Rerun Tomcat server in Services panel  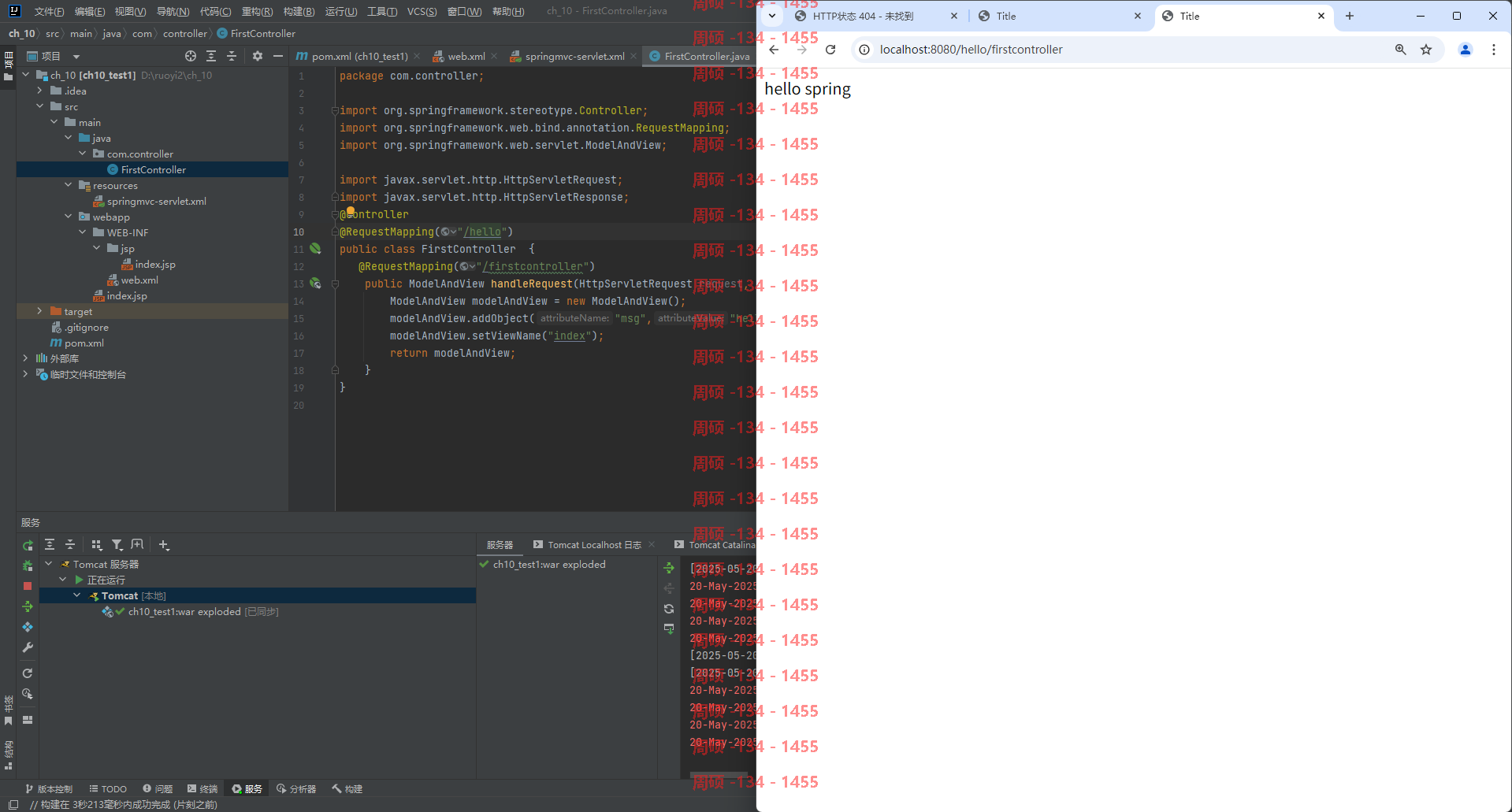(28, 545)
